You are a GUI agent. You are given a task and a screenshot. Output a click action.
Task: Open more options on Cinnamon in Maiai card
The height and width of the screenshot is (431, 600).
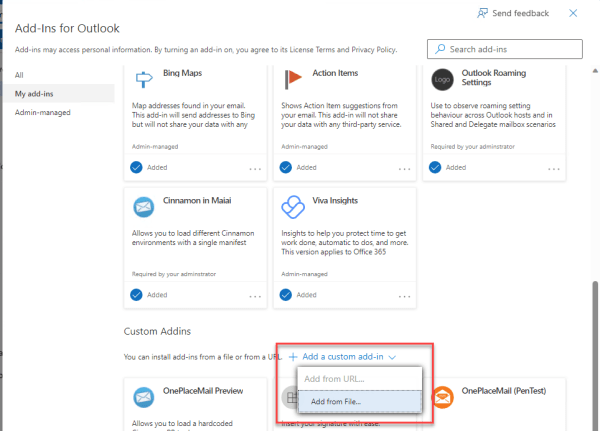[x=255, y=296]
